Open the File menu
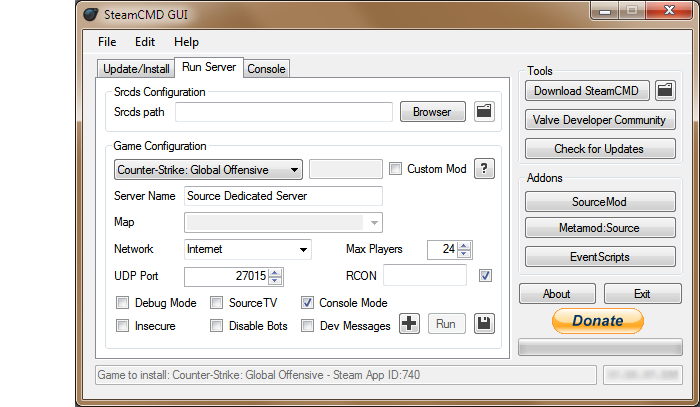This screenshot has height=407, width=700. tap(107, 42)
